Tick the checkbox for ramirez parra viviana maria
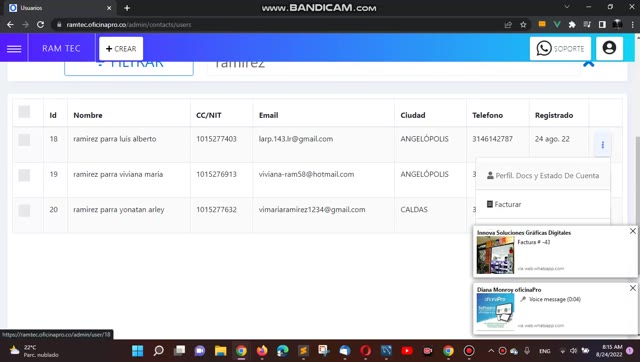Screen dimensions: 640x362 pos(24,175)
